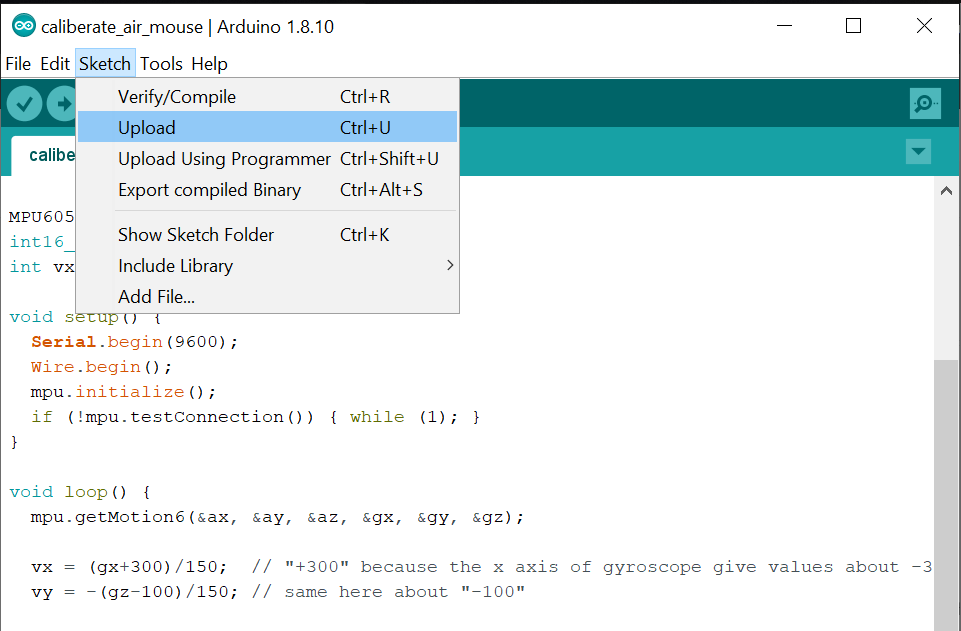Select Add File... menu entry

coord(268,297)
